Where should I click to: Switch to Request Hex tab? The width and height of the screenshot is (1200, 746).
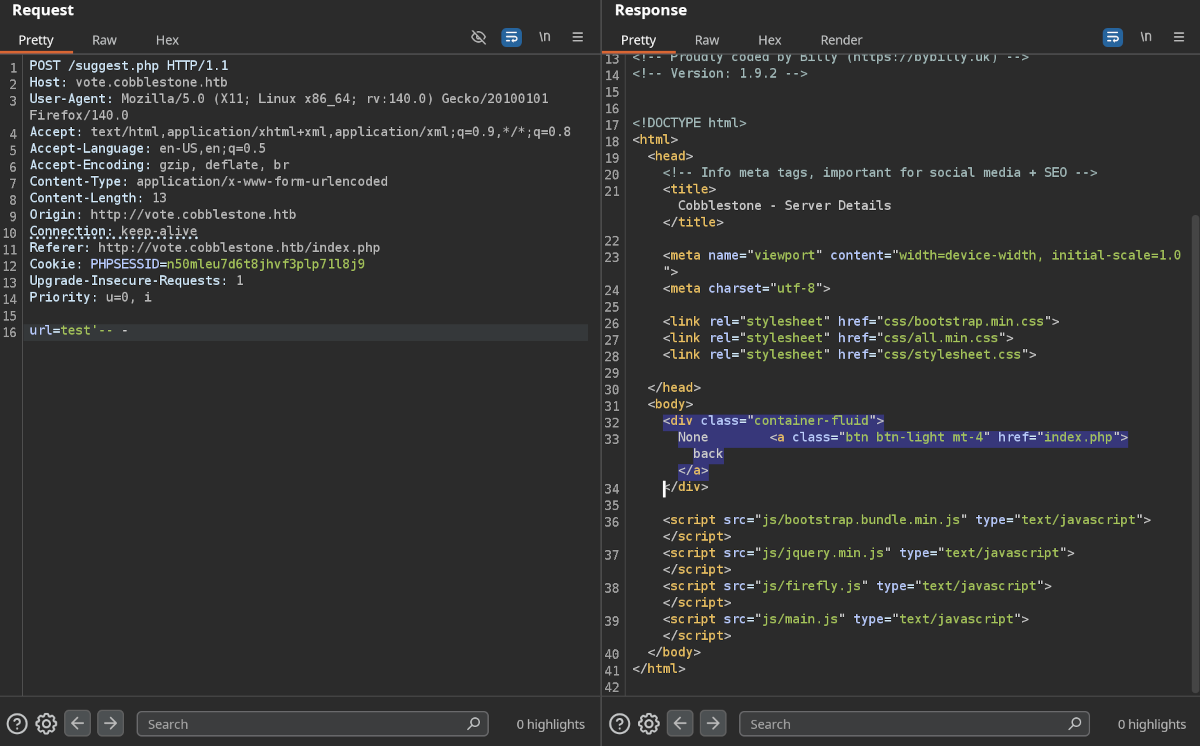pos(167,40)
